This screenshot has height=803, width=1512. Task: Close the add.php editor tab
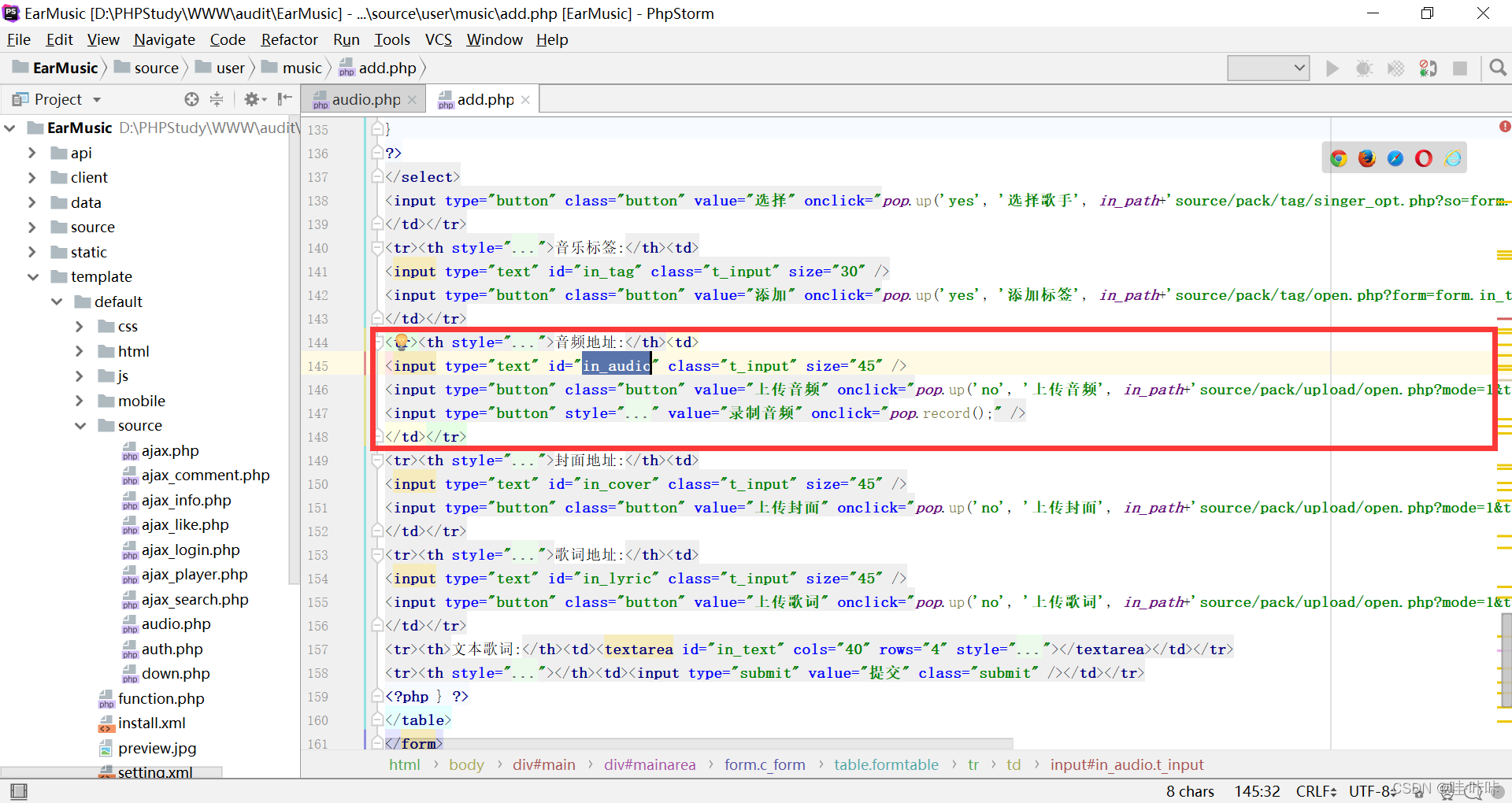526,100
